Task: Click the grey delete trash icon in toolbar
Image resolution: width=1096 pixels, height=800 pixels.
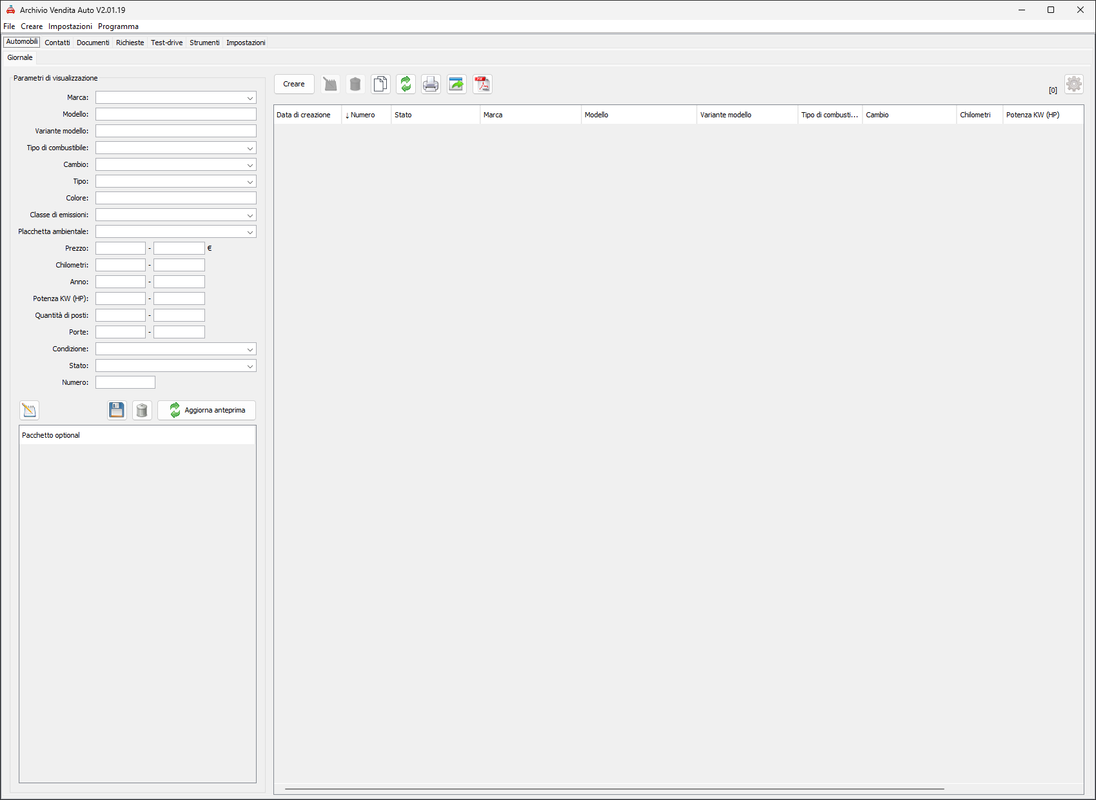Action: (355, 85)
